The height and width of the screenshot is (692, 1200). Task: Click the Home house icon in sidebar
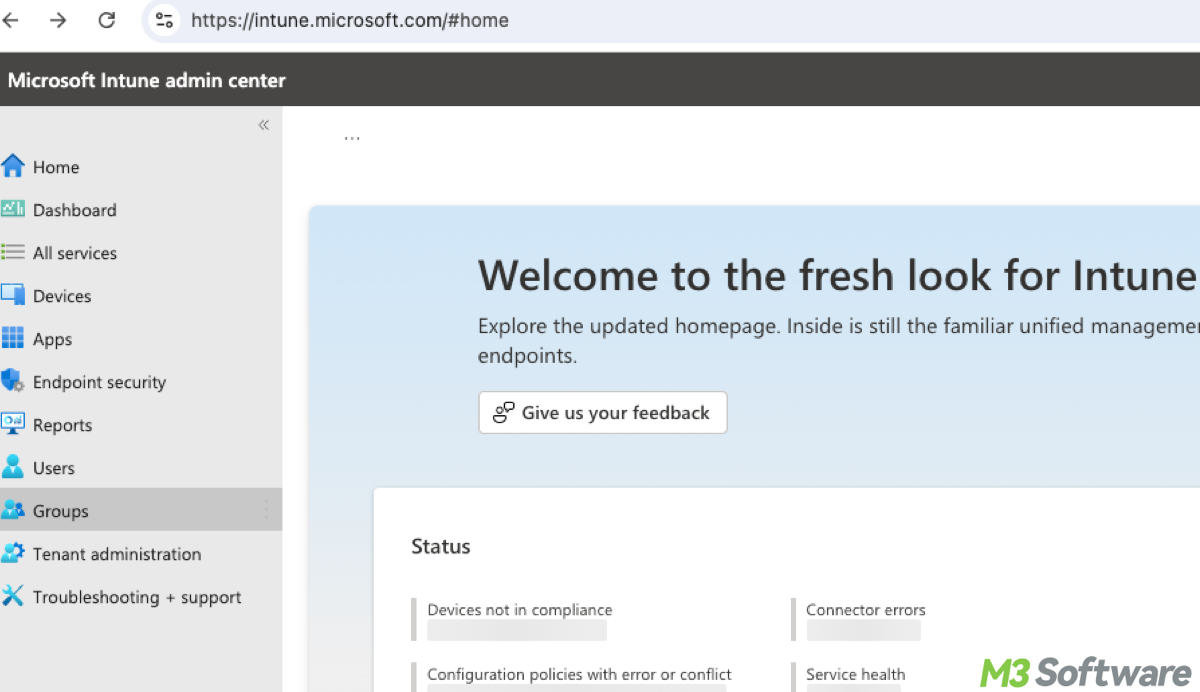point(13,166)
